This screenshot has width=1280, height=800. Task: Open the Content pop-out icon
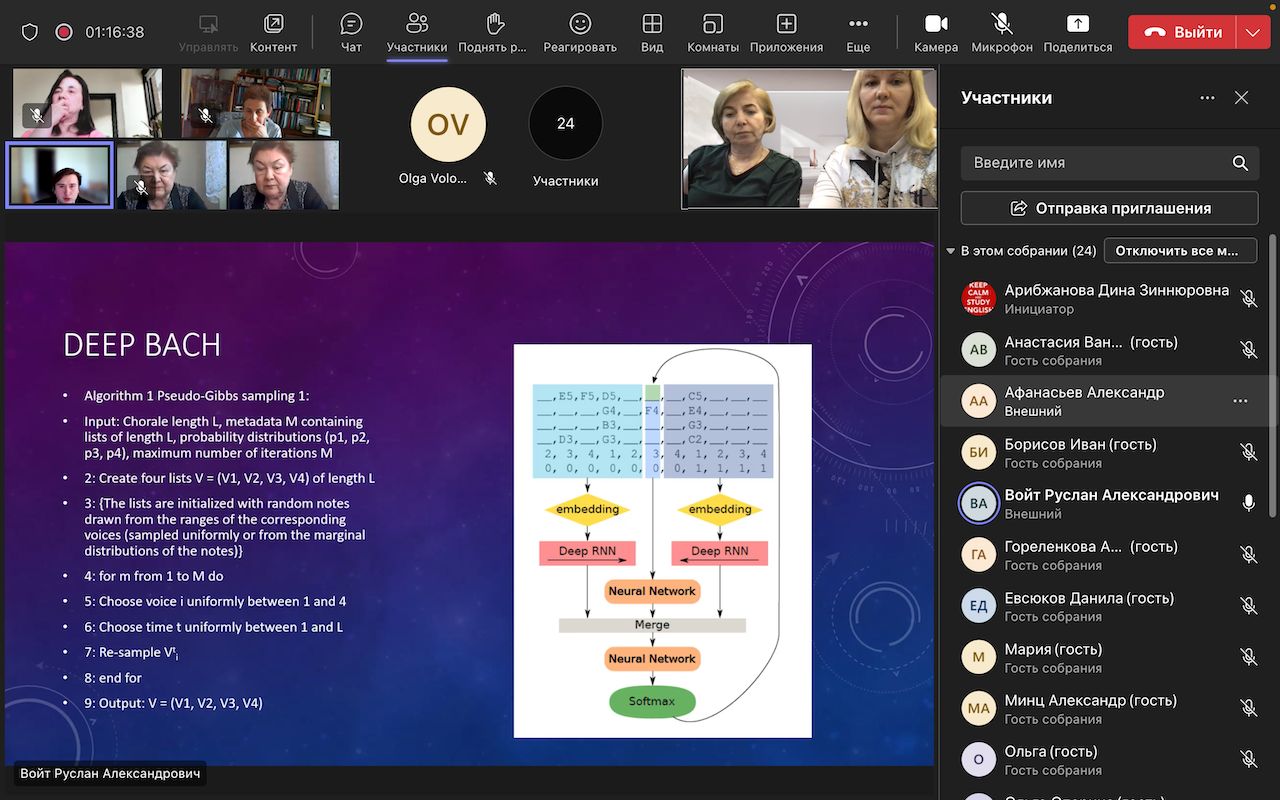click(273, 24)
